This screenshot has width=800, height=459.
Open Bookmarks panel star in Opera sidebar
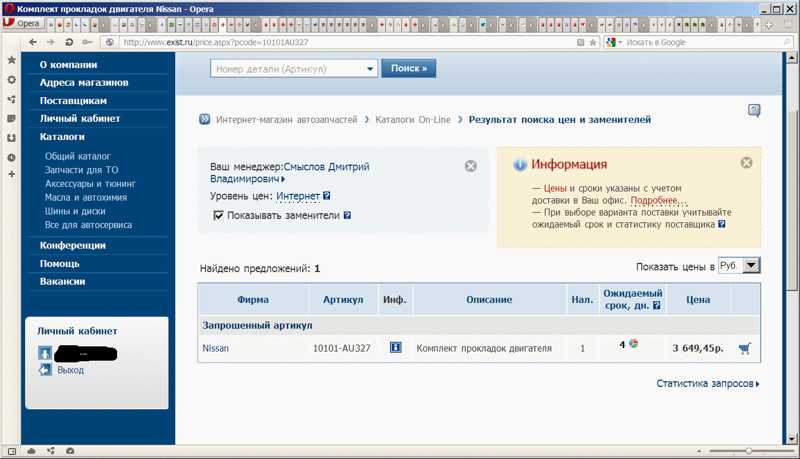pos(11,60)
